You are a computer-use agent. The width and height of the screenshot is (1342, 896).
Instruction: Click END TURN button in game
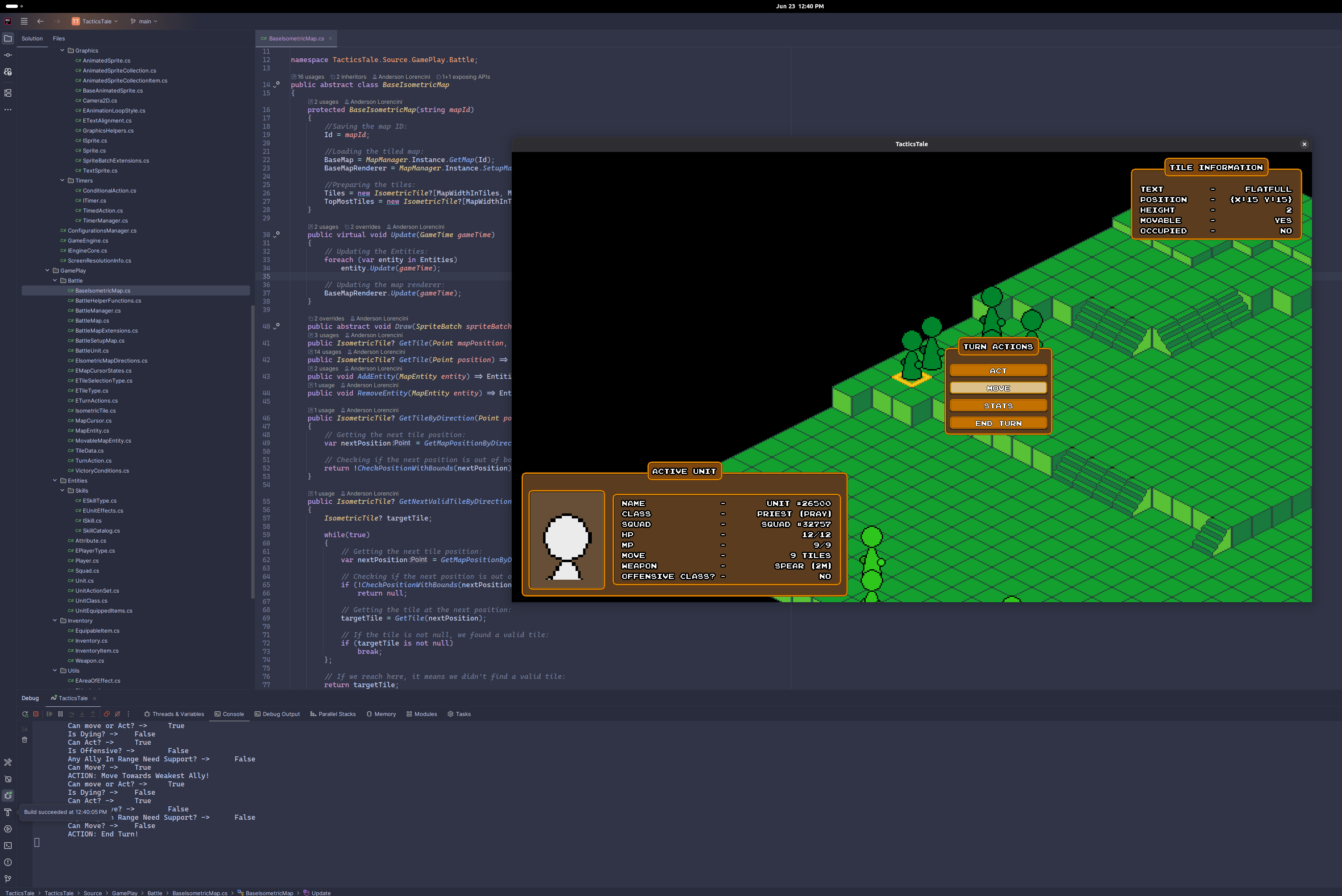[998, 423]
